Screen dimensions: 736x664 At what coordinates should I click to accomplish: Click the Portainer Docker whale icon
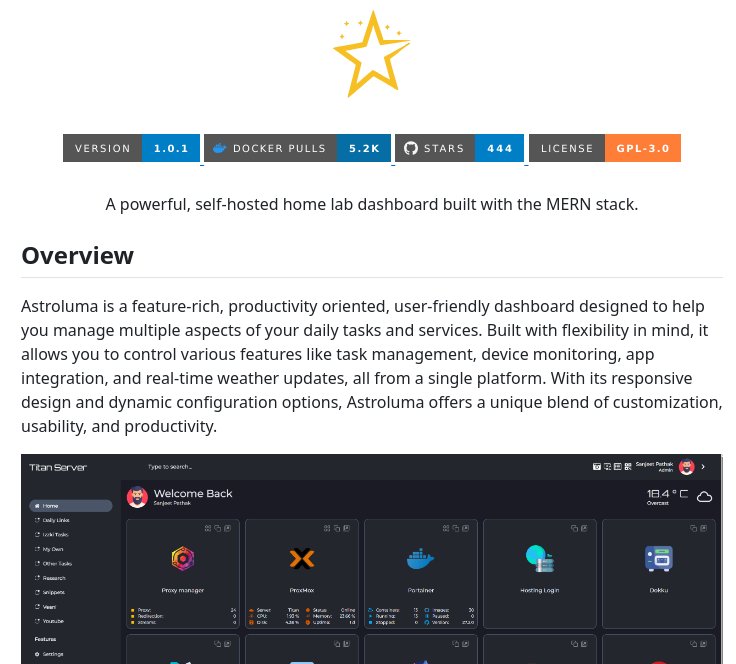[421, 558]
